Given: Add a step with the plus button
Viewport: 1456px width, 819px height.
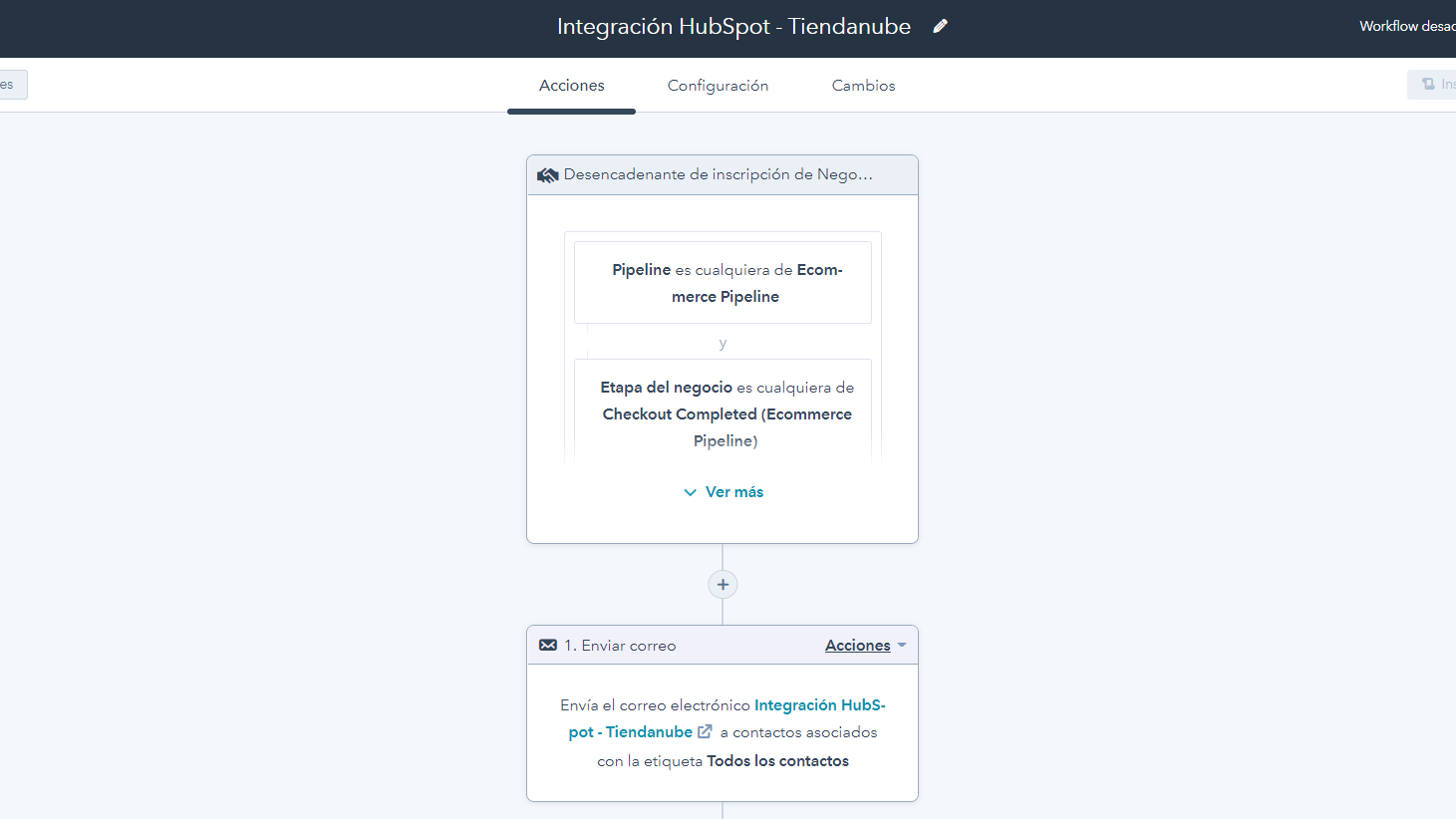Looking at the screenshot, I should point(723,585).
